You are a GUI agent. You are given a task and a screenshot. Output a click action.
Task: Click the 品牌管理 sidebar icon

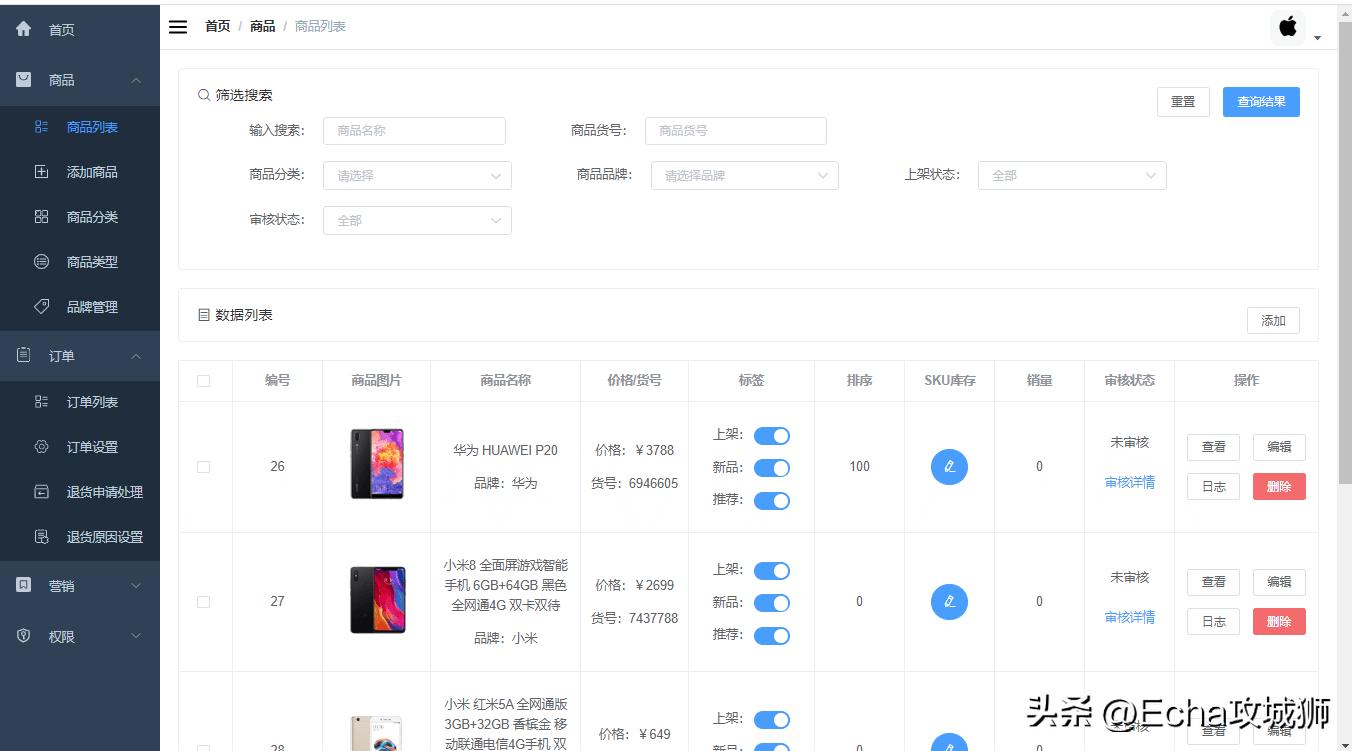(x=40, y=306)
